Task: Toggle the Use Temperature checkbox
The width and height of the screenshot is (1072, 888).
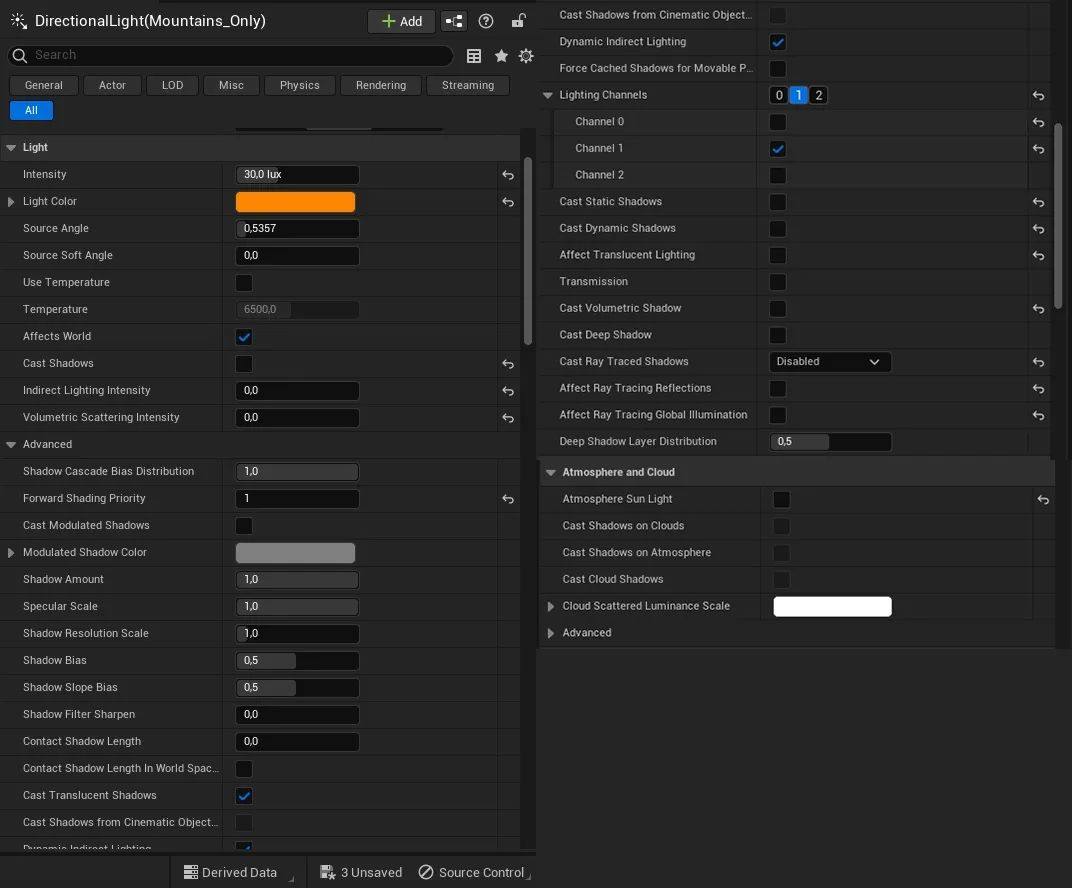Action: [x=244, y=283]
